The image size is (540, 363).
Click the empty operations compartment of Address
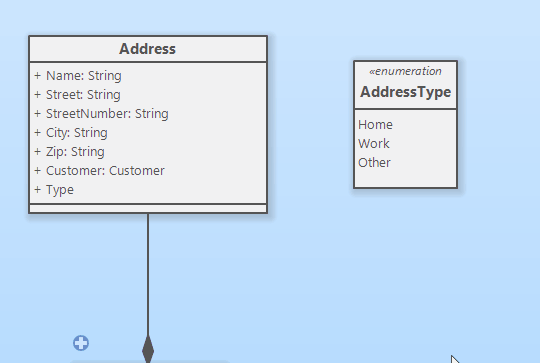tap(148, 208)
